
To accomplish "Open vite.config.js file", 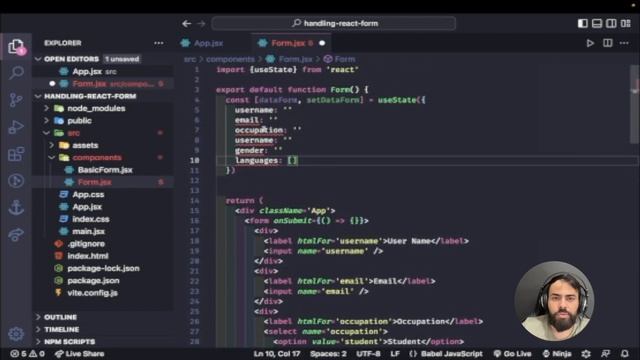I will 92,293.
